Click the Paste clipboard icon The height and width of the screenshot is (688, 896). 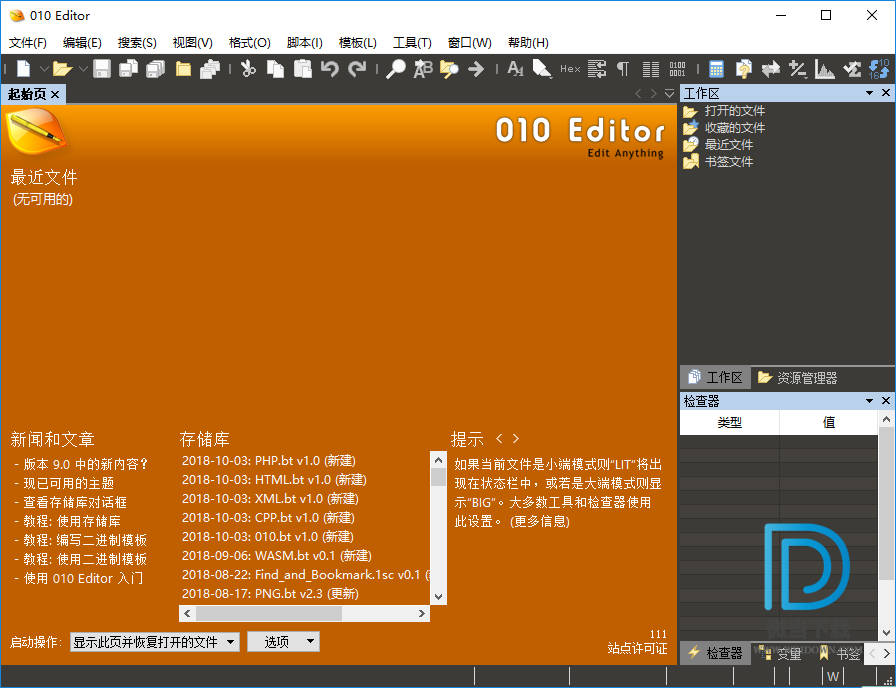302,69
